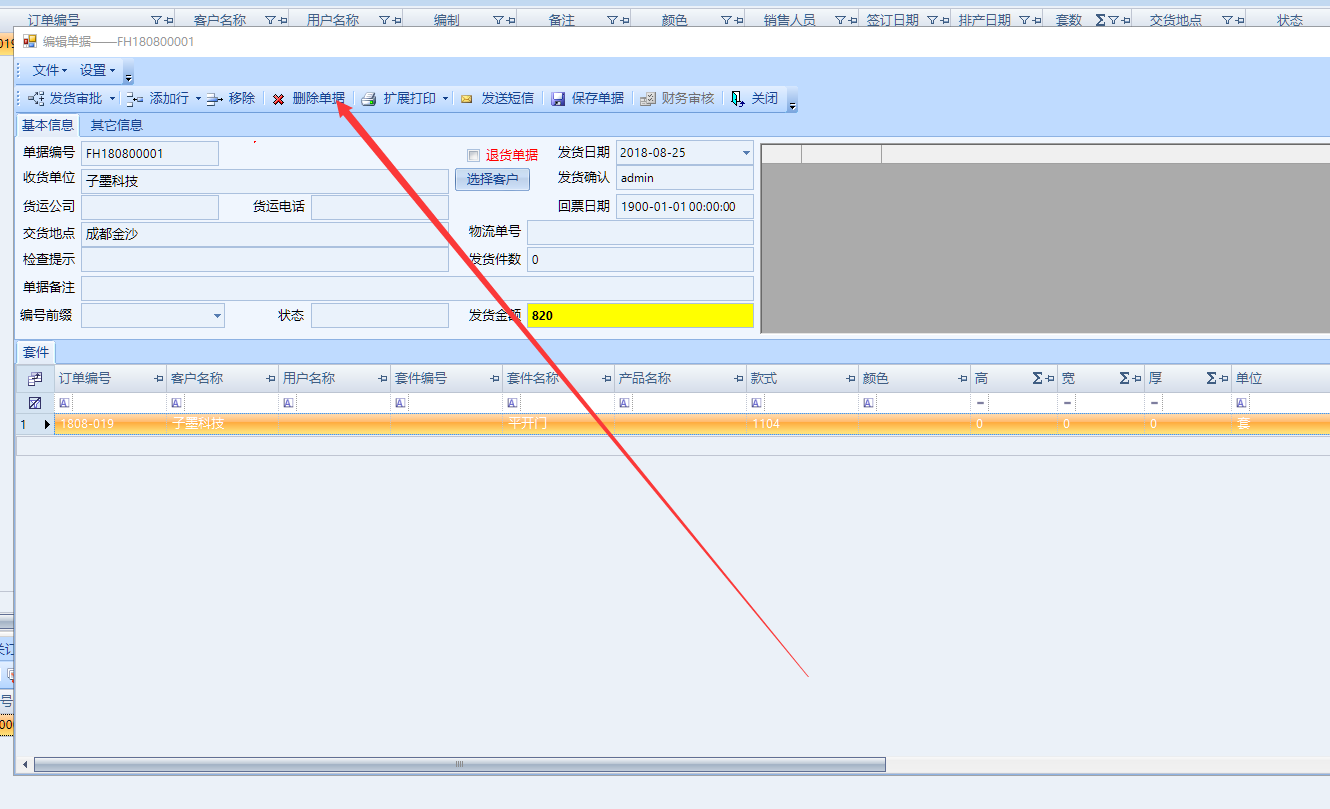Tick the 退货单据 checkbox
This screenshot has height=809, width=1330.
(x=474, y=155)
